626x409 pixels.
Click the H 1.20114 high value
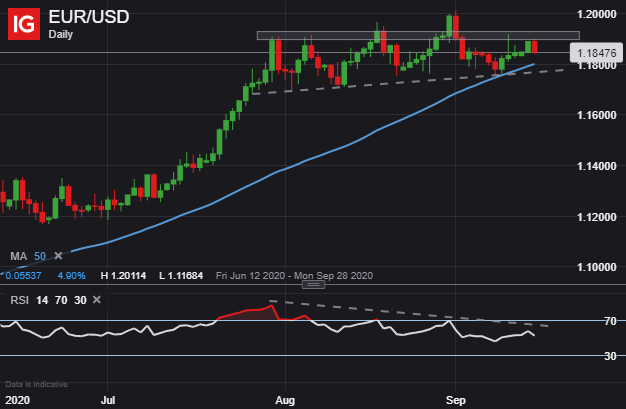123,276
